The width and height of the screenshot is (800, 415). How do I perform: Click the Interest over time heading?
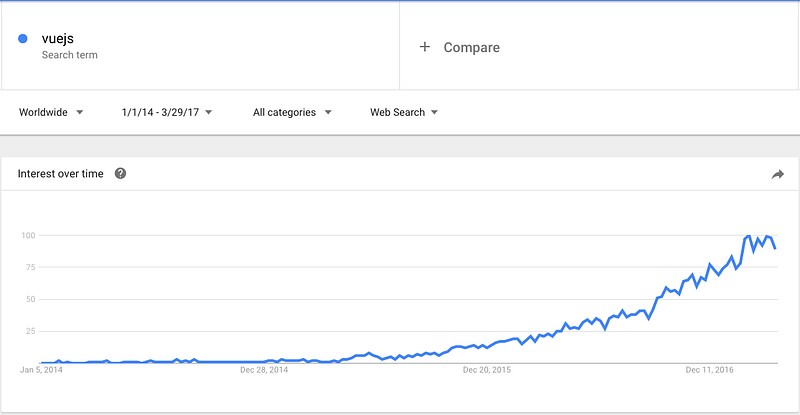point(60,174)
